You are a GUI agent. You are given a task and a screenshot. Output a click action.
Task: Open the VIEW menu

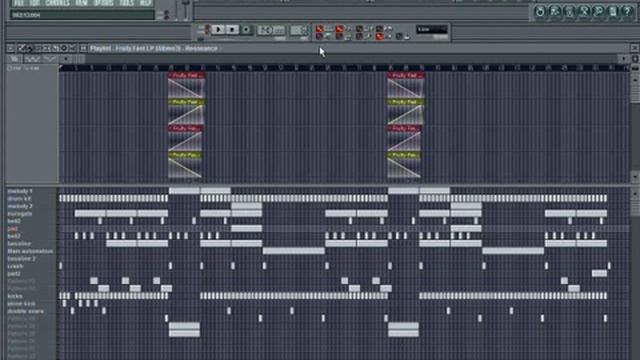point(81,3)
